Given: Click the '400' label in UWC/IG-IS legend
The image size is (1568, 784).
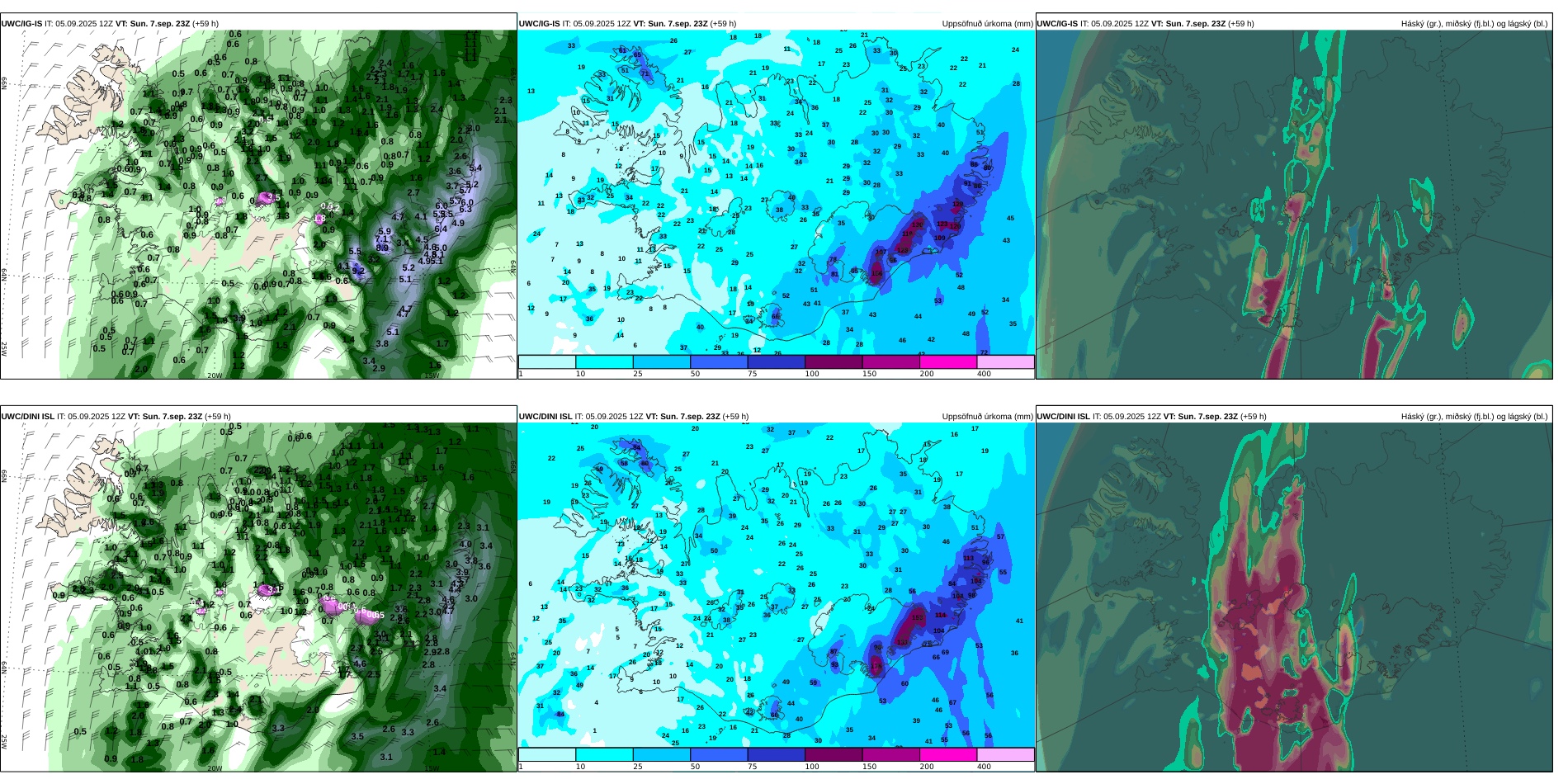Looking at the screenshot, I should [x=985, y=374].
